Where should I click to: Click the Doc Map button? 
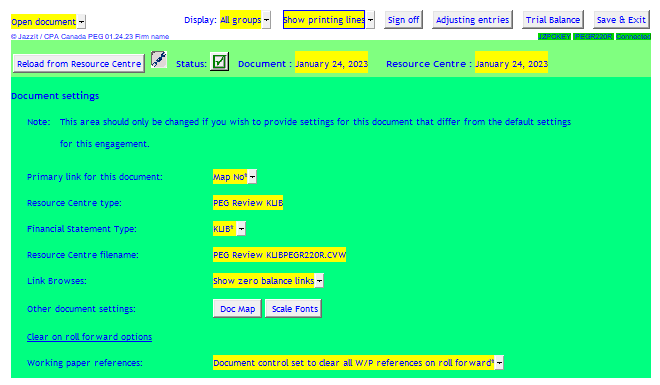[x=237, y=308]
